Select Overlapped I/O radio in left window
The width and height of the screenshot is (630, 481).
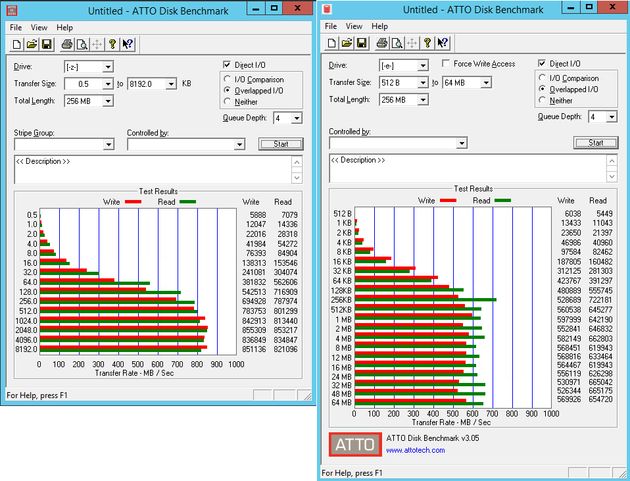(227, 90)
